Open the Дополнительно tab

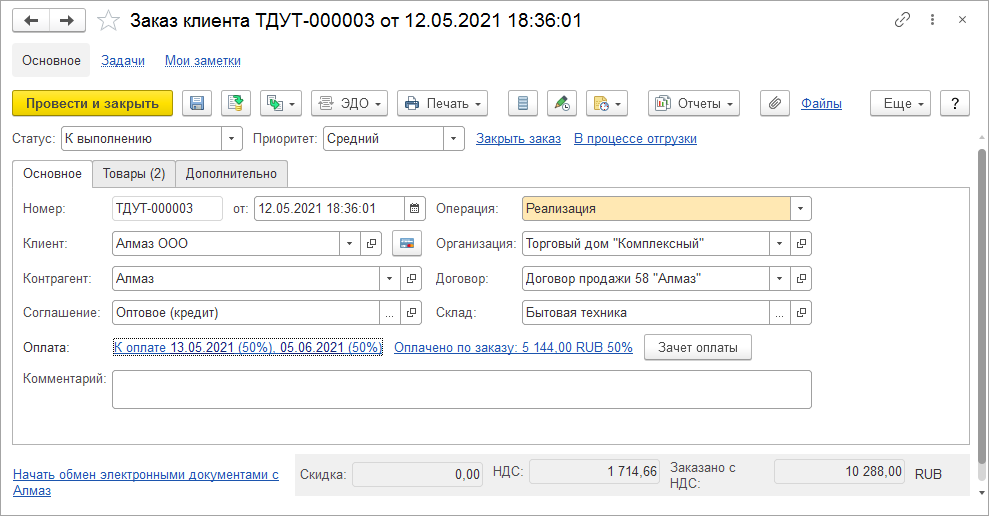(232, 174)
